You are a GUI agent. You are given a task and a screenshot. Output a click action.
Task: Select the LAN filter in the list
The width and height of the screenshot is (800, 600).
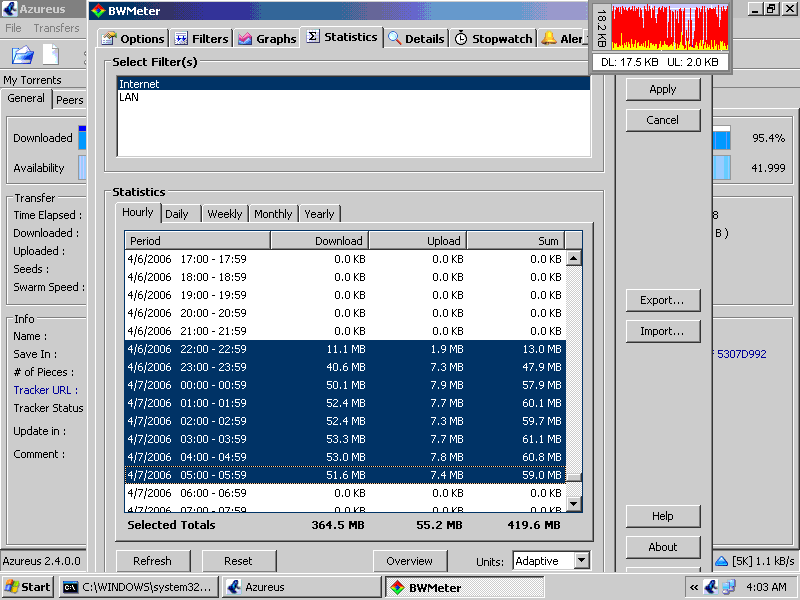coord(129,98)
